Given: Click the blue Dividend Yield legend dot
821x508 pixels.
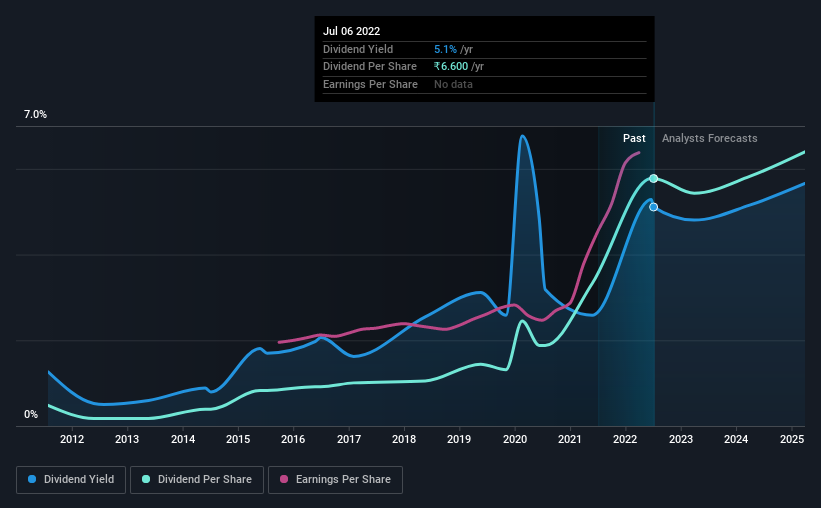Looking at the screenshot, I should pyautogui.click(x=32, y=479).
